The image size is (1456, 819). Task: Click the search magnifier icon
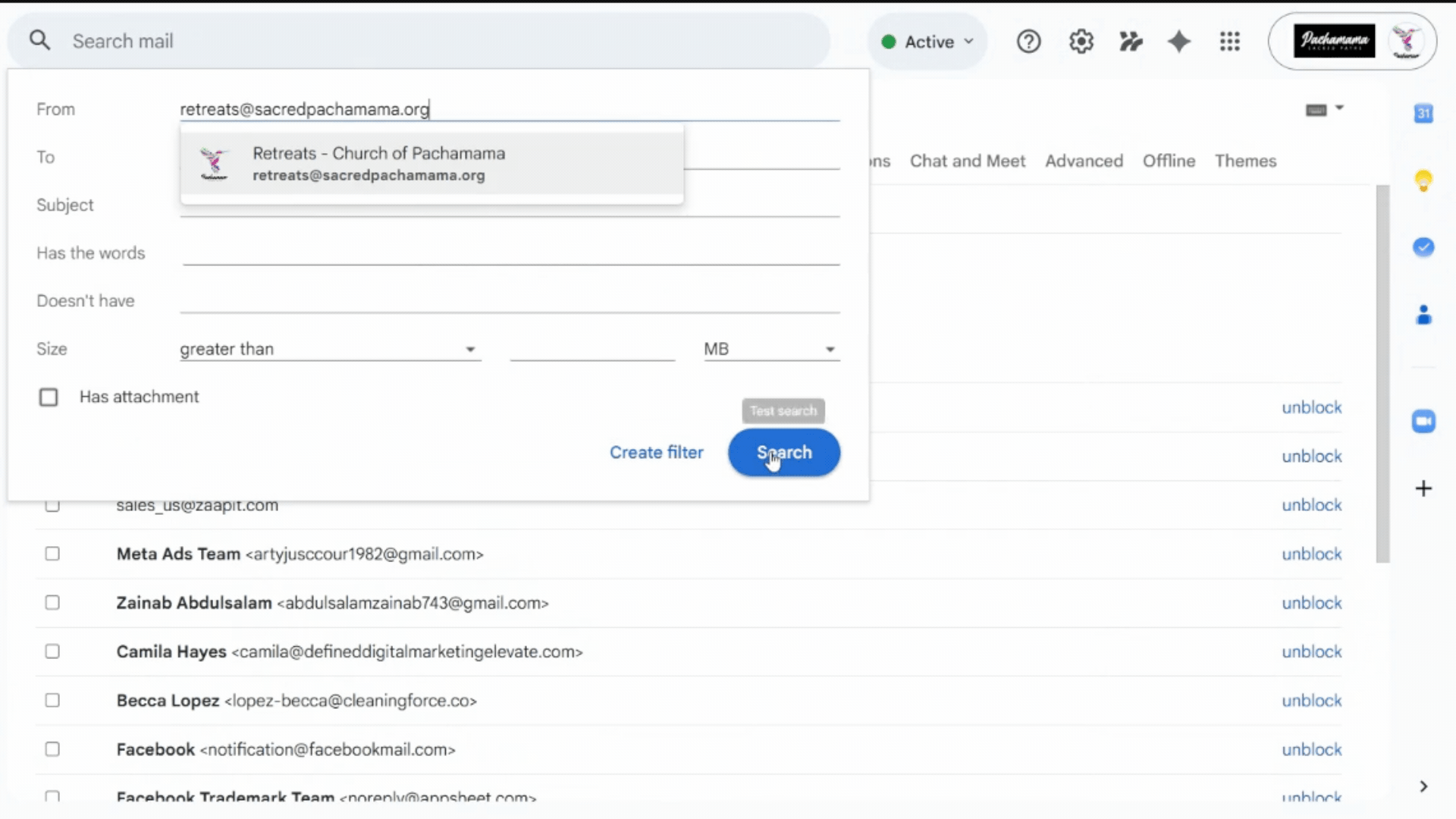pos(40,41)
